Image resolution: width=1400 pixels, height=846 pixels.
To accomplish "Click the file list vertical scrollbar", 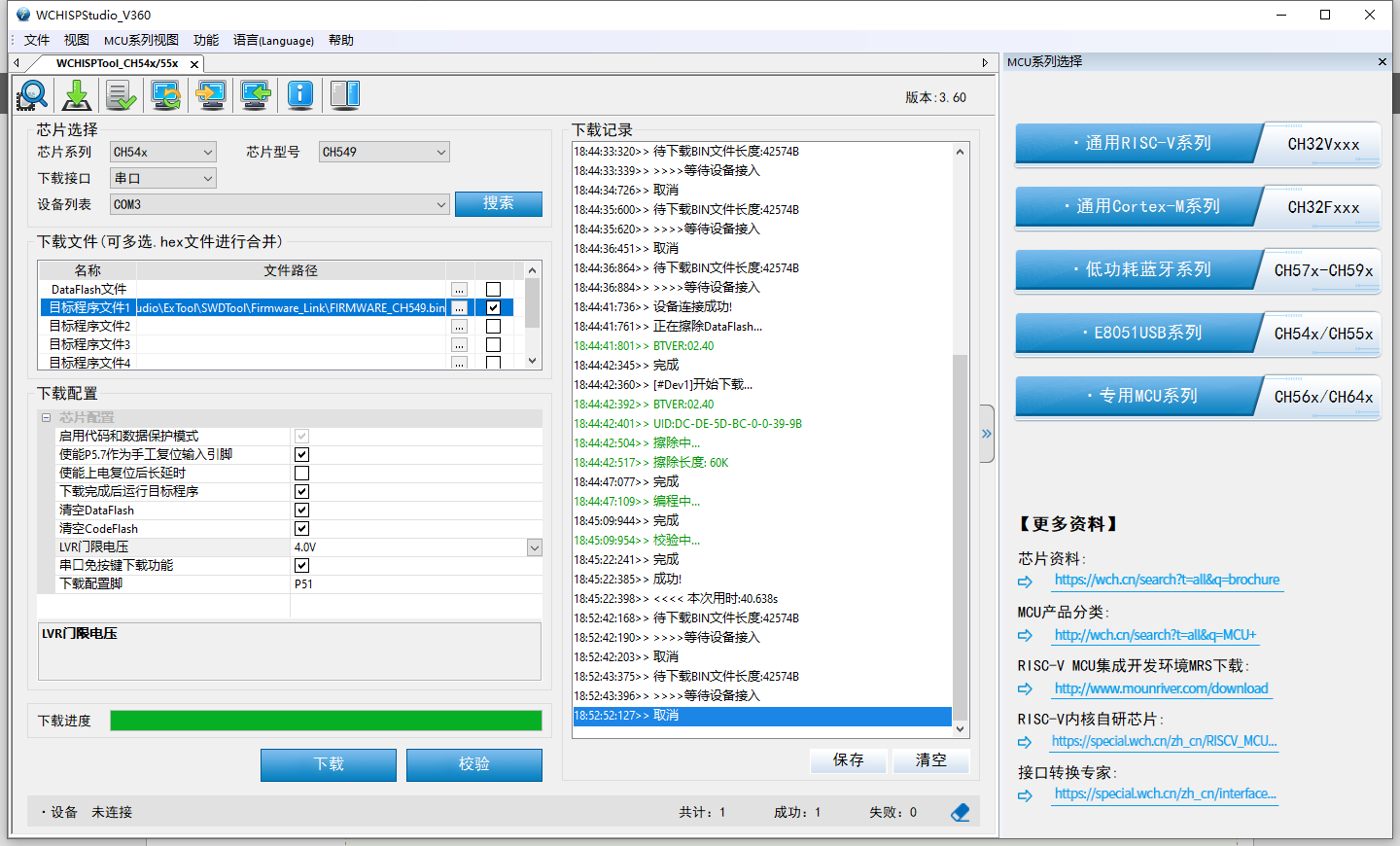I will 532,315.
